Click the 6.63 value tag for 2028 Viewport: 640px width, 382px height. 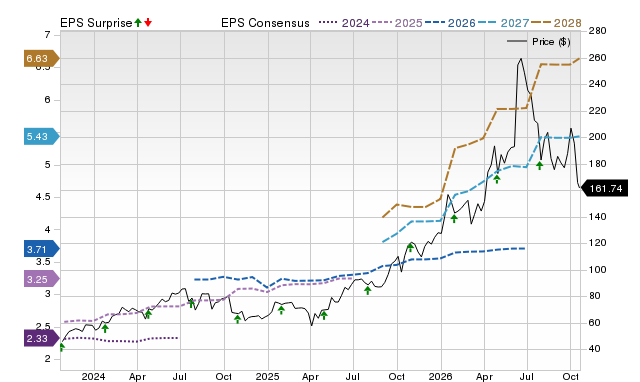pos(41,58)
